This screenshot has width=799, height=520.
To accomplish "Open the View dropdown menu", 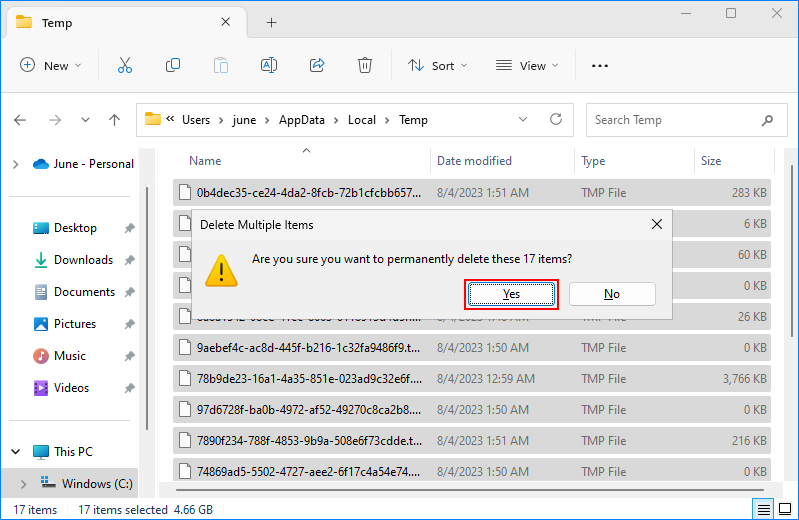I will (527, 66).
